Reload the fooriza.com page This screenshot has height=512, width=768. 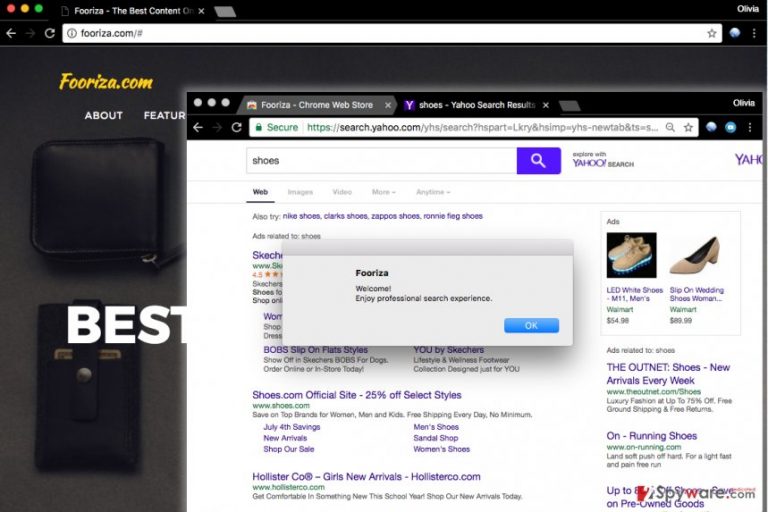click(49, 33)
